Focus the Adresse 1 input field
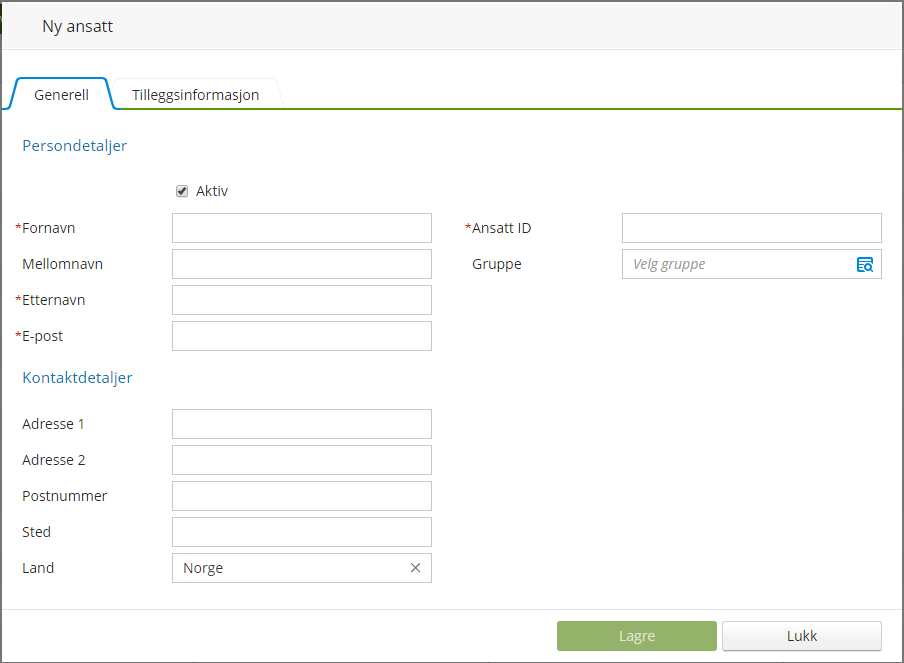The height and width of the screenshot is (663, 904). (x=302, y=424)
